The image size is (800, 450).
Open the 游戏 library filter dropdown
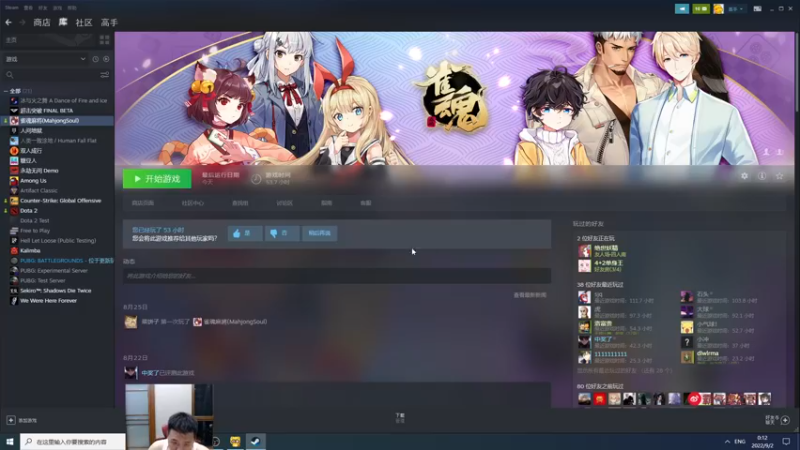(x=45, y=59)
